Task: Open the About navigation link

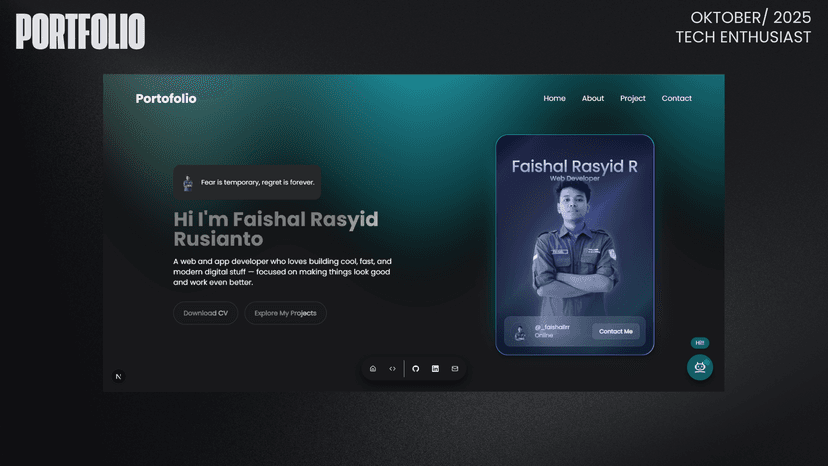Action: 592,98
